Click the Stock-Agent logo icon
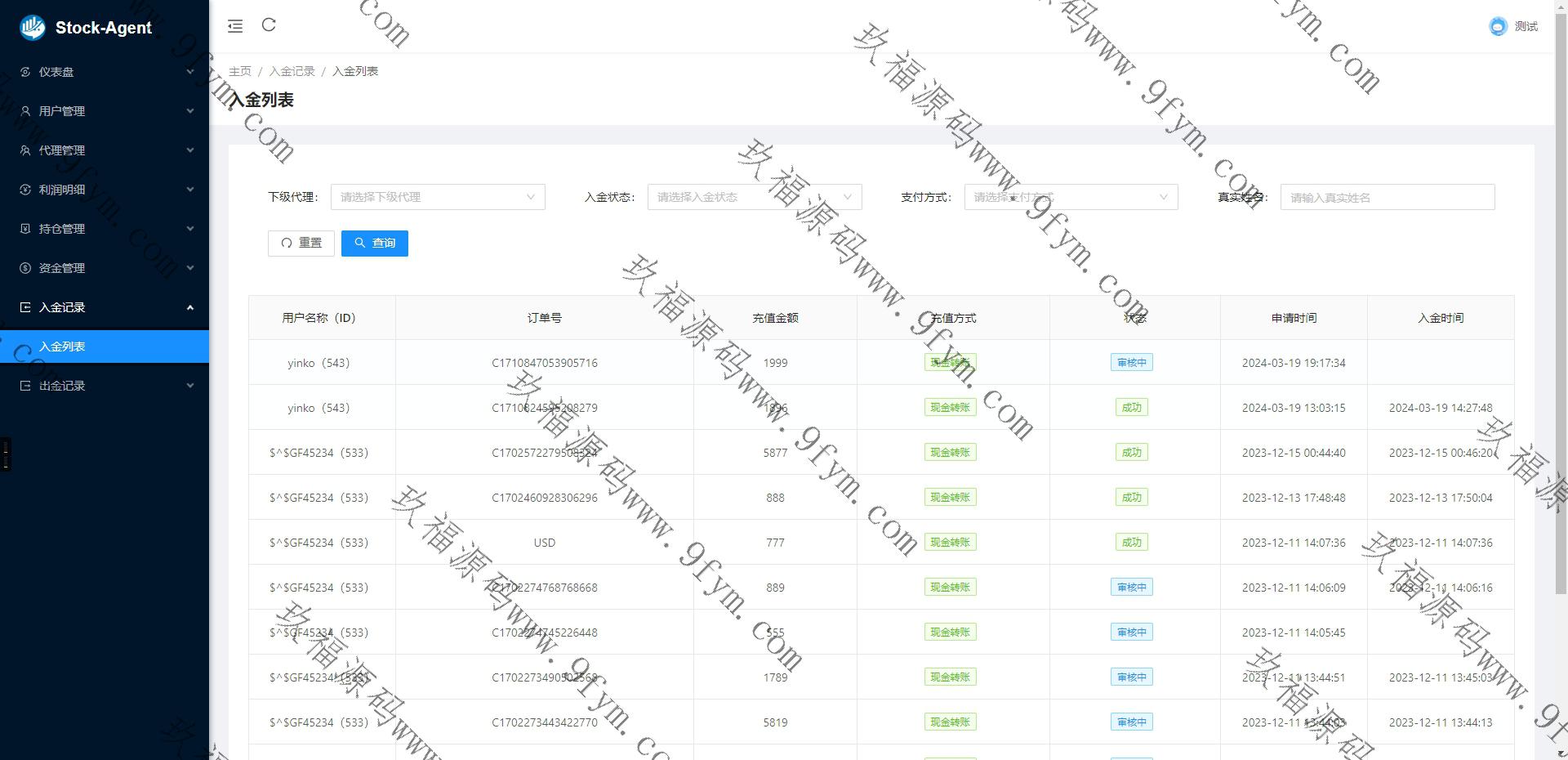The height and width of the screenshot is (760, 1568). (x=33, y=27)
